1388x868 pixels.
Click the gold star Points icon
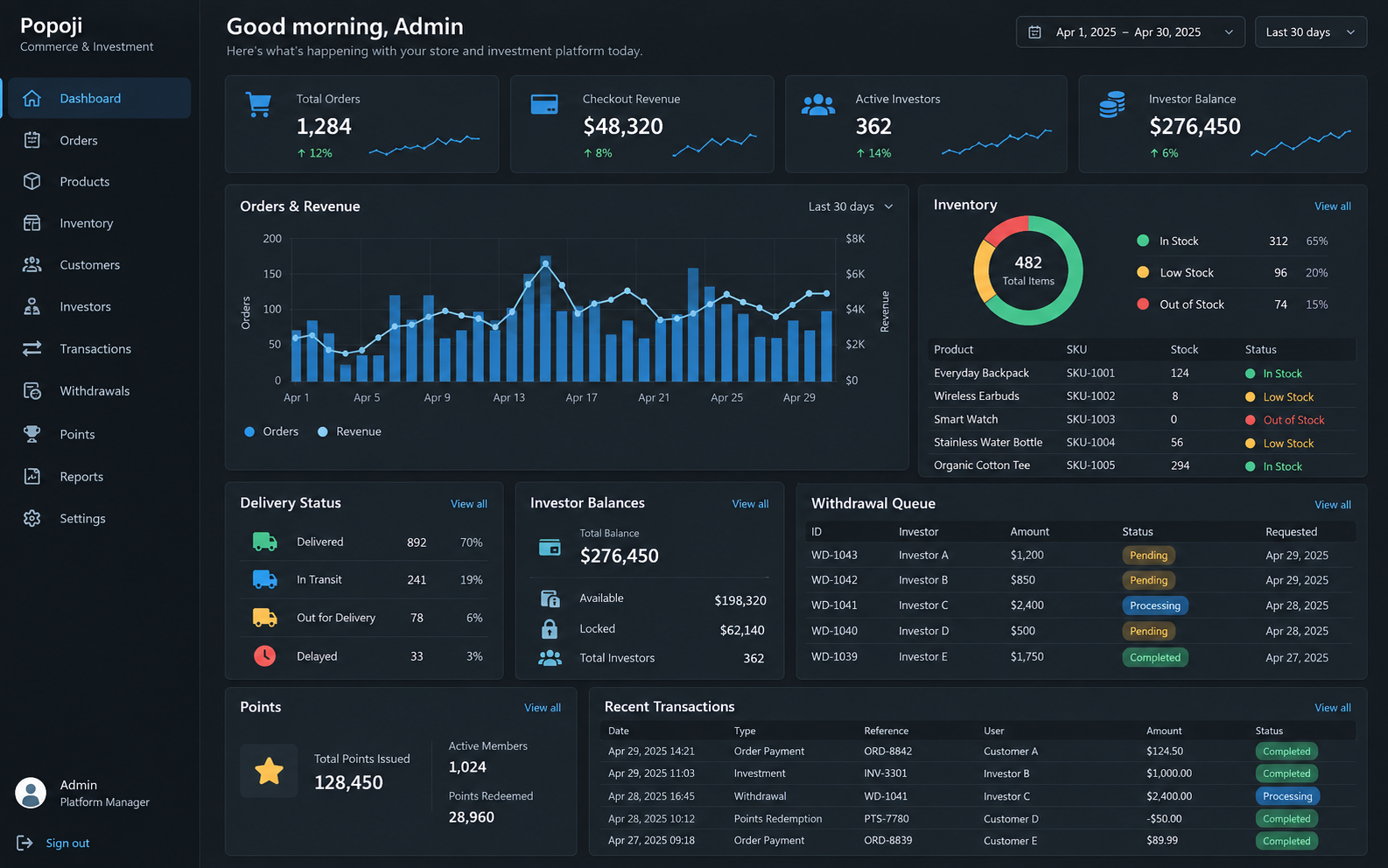pyautogui.click(x=269, y=771)
